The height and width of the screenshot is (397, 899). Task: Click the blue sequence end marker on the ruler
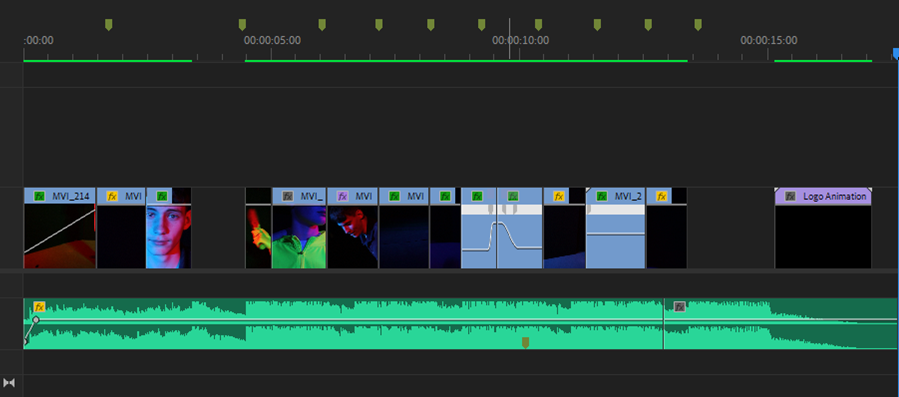(896, 53)
